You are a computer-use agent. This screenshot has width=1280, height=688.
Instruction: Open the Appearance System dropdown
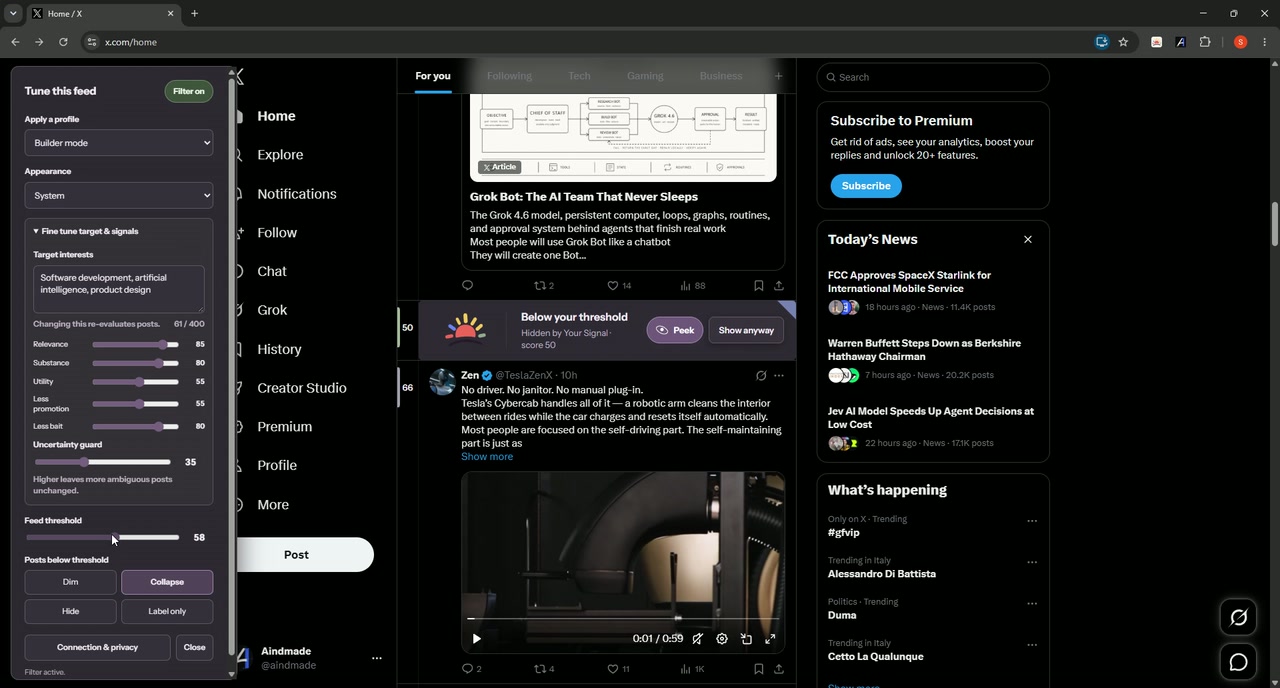[x=119, y=196]
